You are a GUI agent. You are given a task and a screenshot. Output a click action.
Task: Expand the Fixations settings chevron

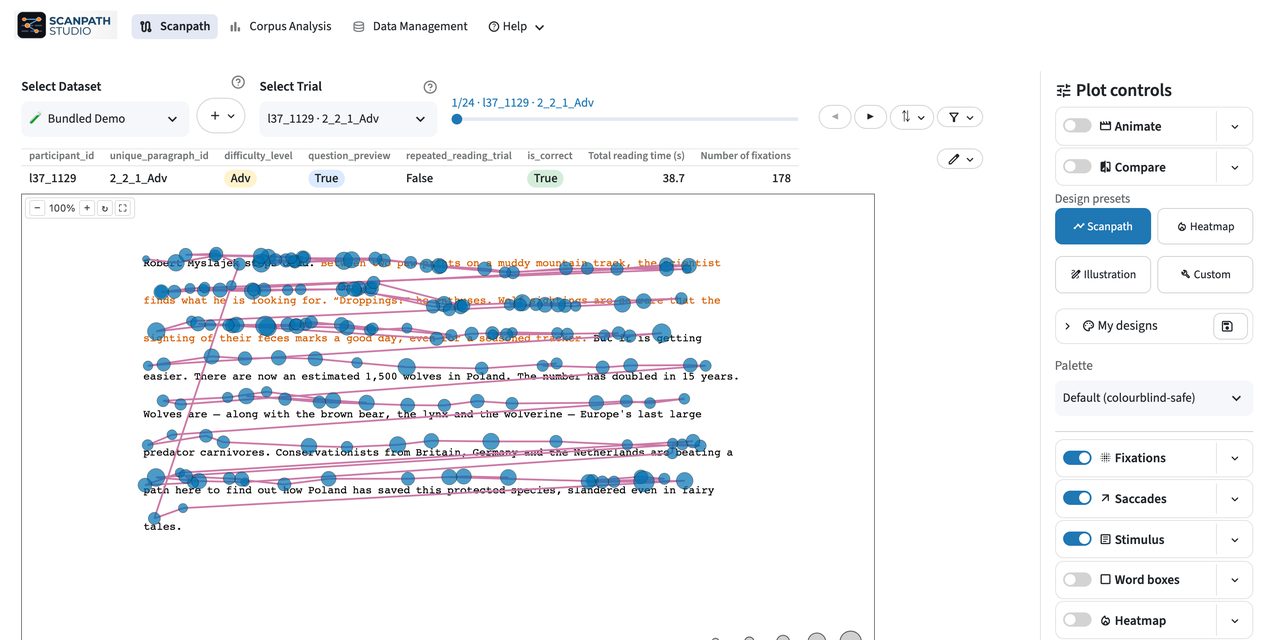1235,458
